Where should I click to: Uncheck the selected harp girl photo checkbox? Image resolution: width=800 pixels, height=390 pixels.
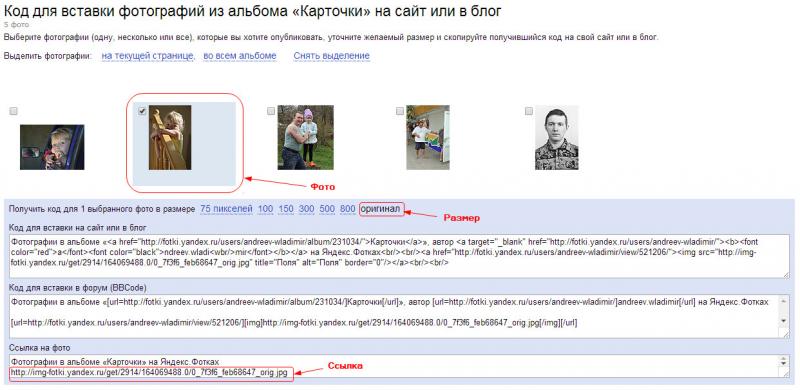coord(142,111)
